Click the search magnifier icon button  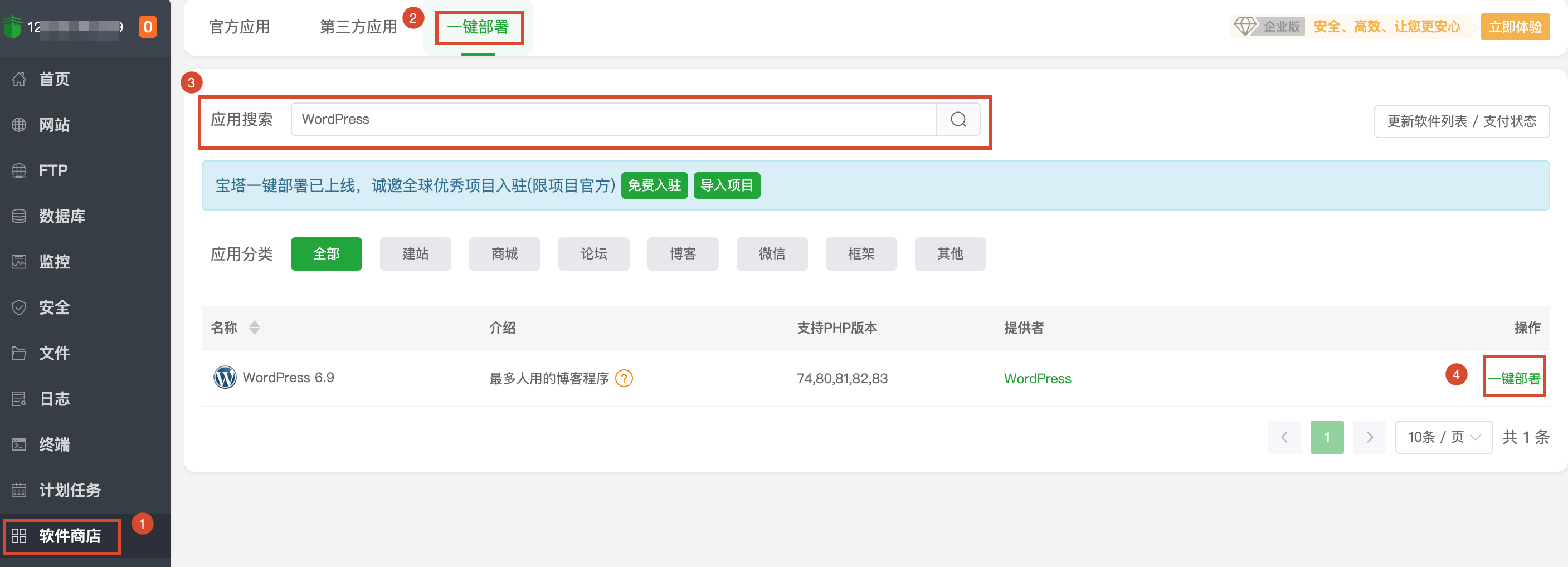(958, 119)
